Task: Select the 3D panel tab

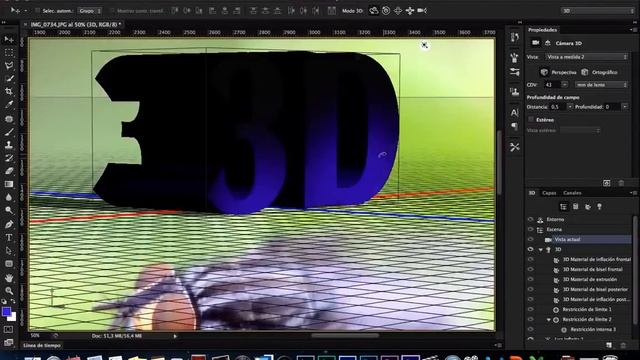Action: point(532,193)
